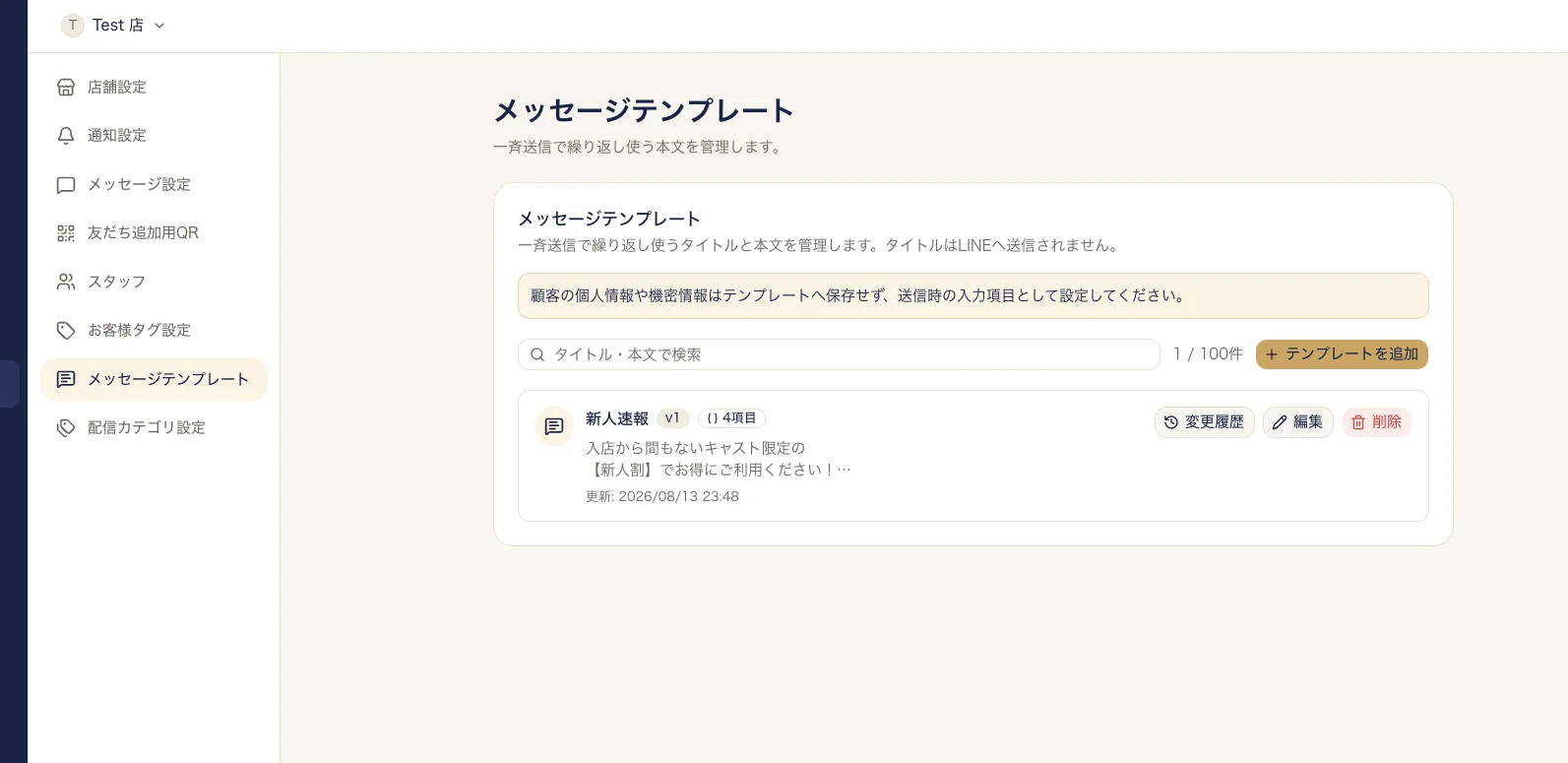The width and height of the screenshot is (1568, 763).
Task: Click the 更新: 2026/08/13 23:48 timestamp
Action: tap(662, 496)
